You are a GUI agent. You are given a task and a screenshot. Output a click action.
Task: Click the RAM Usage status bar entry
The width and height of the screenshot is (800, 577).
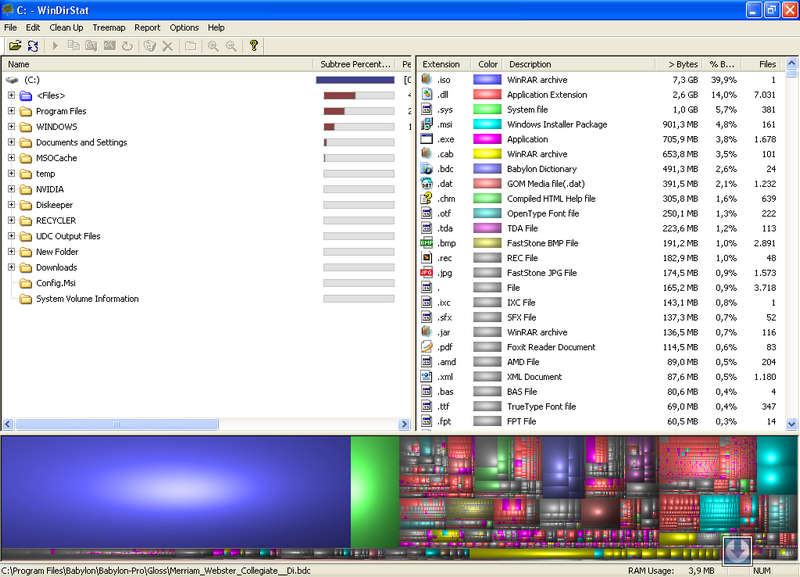671,570
